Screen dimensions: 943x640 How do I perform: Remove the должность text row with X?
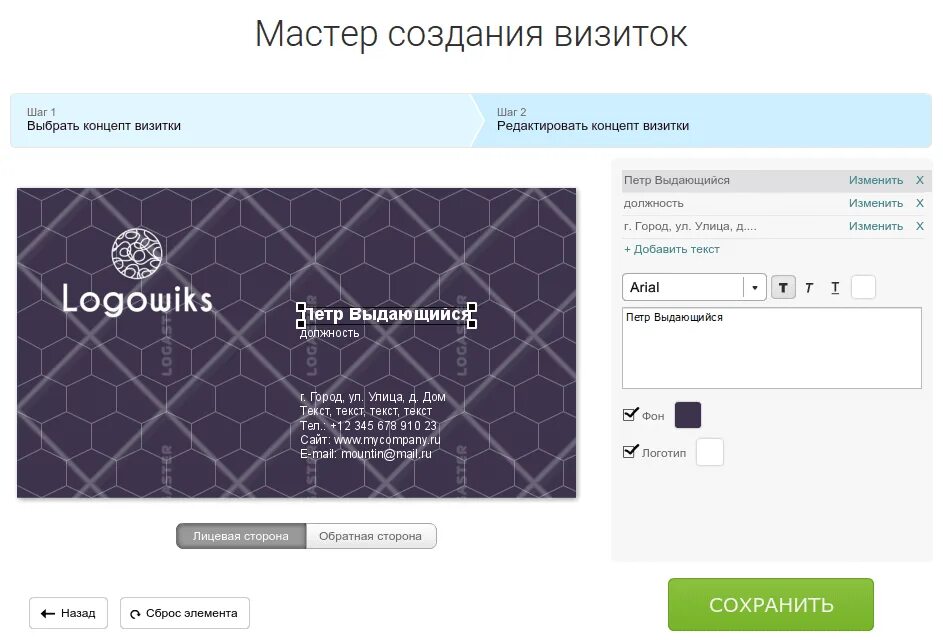(x=920, y=203)
